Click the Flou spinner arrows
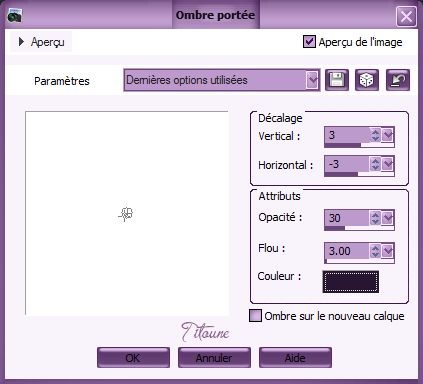The width and height of the screenshot is (423, 384). point(375,251)
